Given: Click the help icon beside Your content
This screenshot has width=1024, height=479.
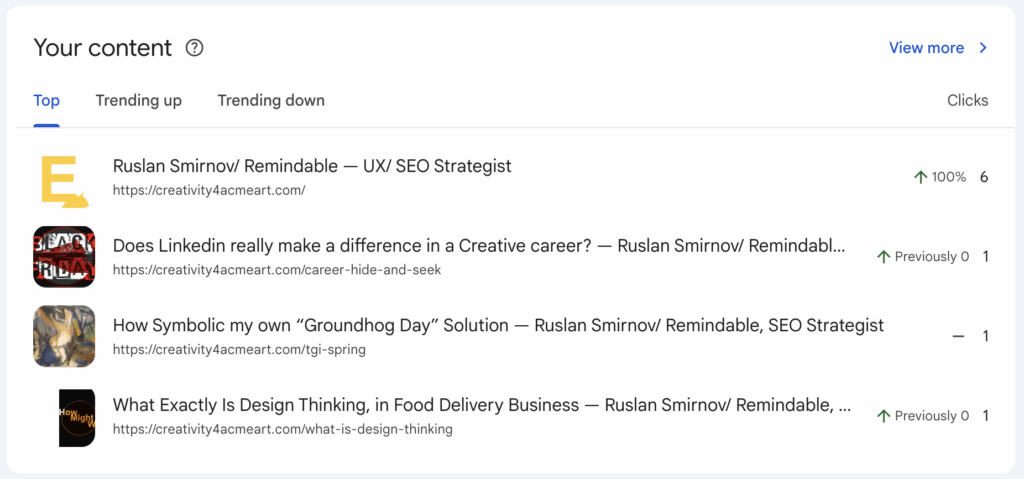Looking at the screenshot, I should pos(195,48).
